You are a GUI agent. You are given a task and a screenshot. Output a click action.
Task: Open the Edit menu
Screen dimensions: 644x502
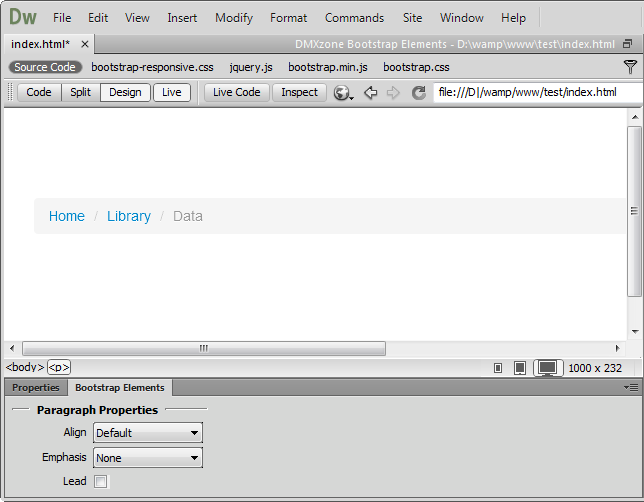click(98, 18)
